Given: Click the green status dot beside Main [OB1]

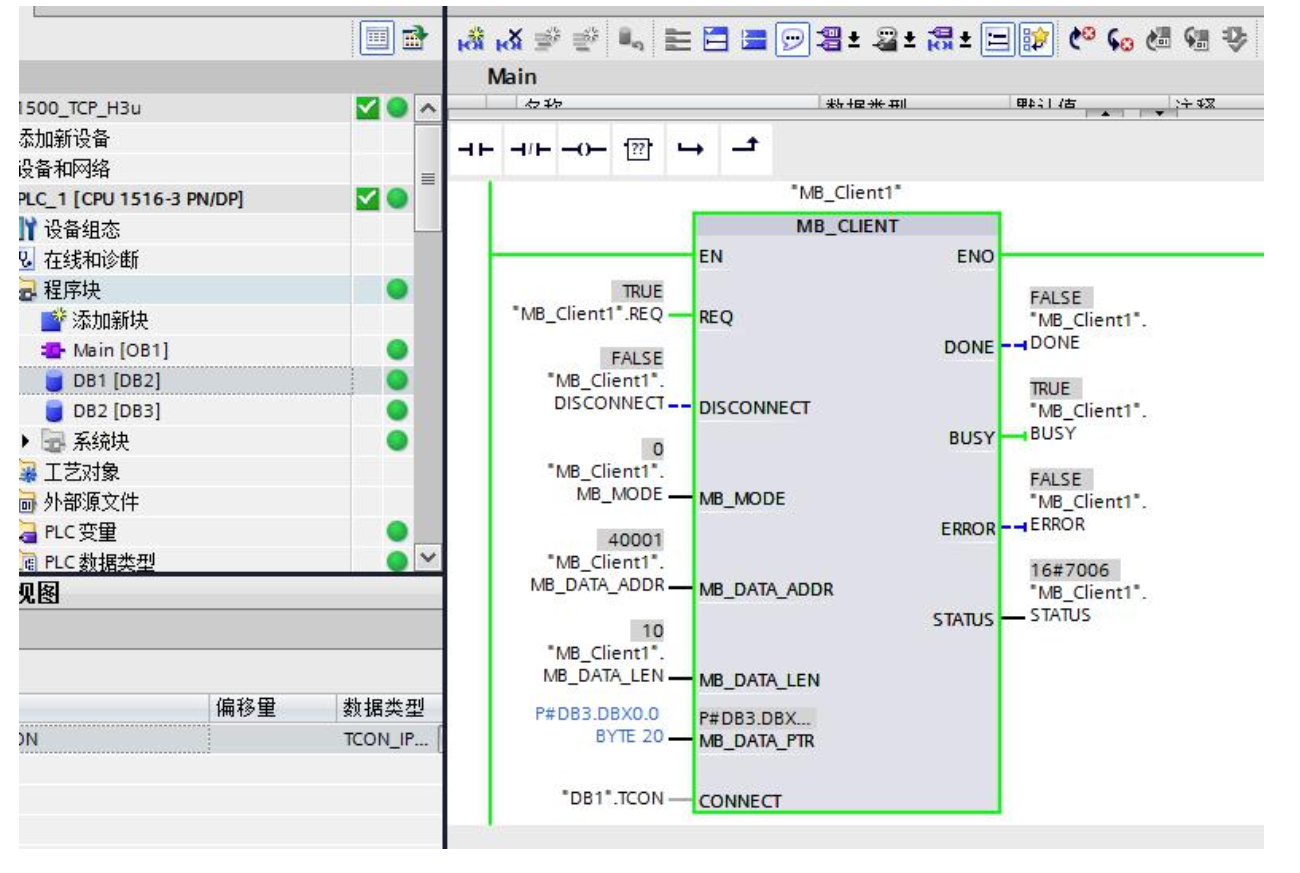Looking at the screenshot, I should 398,350.
